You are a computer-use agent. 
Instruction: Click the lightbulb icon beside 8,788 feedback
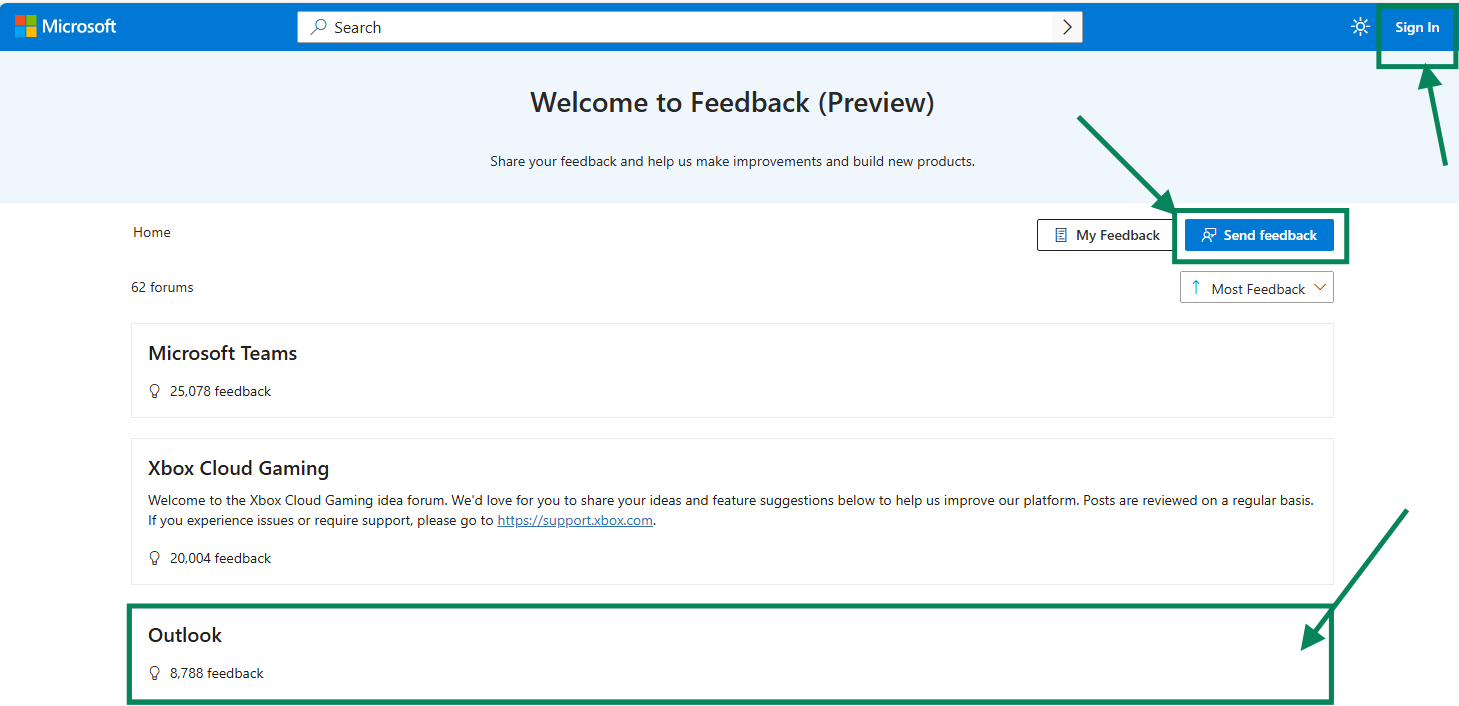[x=154, y=673]
